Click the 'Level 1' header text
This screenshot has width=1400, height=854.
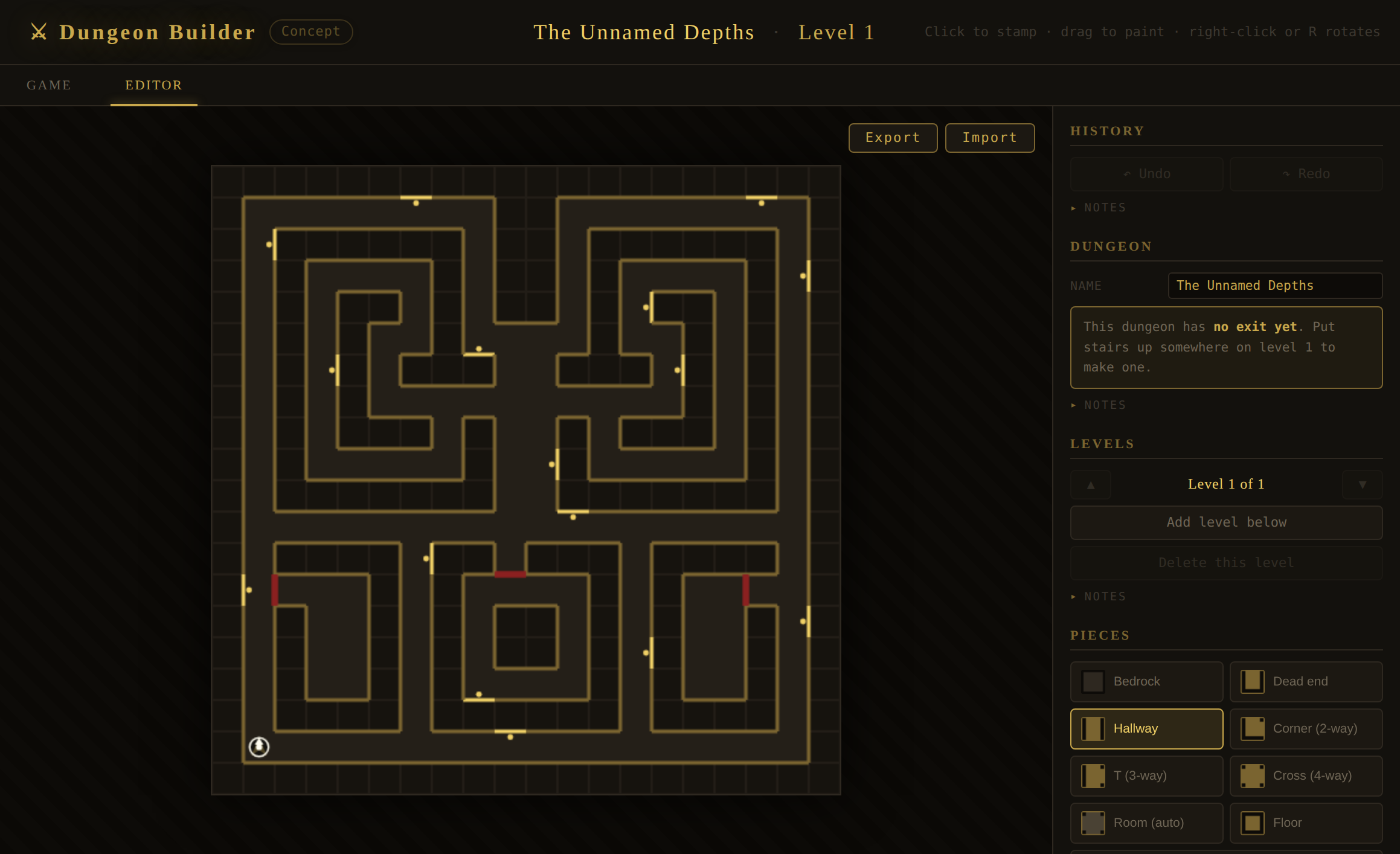click(x=836, y=32)
